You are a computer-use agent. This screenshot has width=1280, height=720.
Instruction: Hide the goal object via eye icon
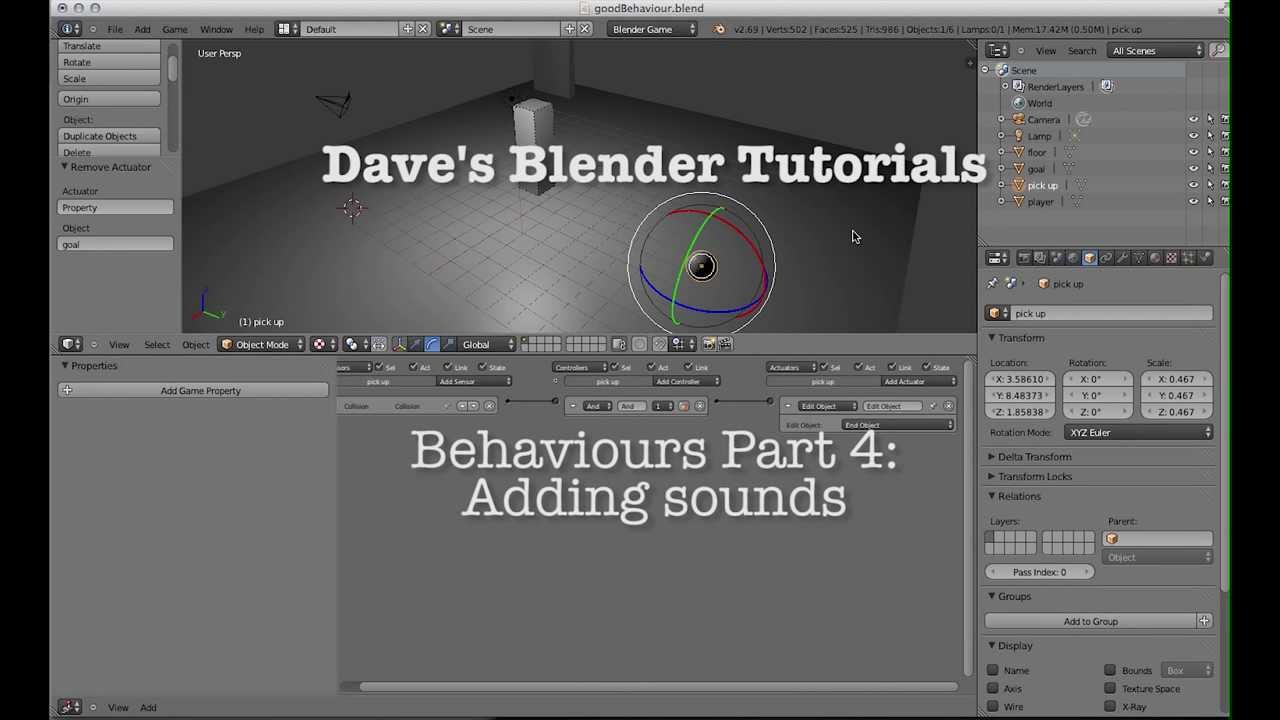click(x=1193, y=169)
